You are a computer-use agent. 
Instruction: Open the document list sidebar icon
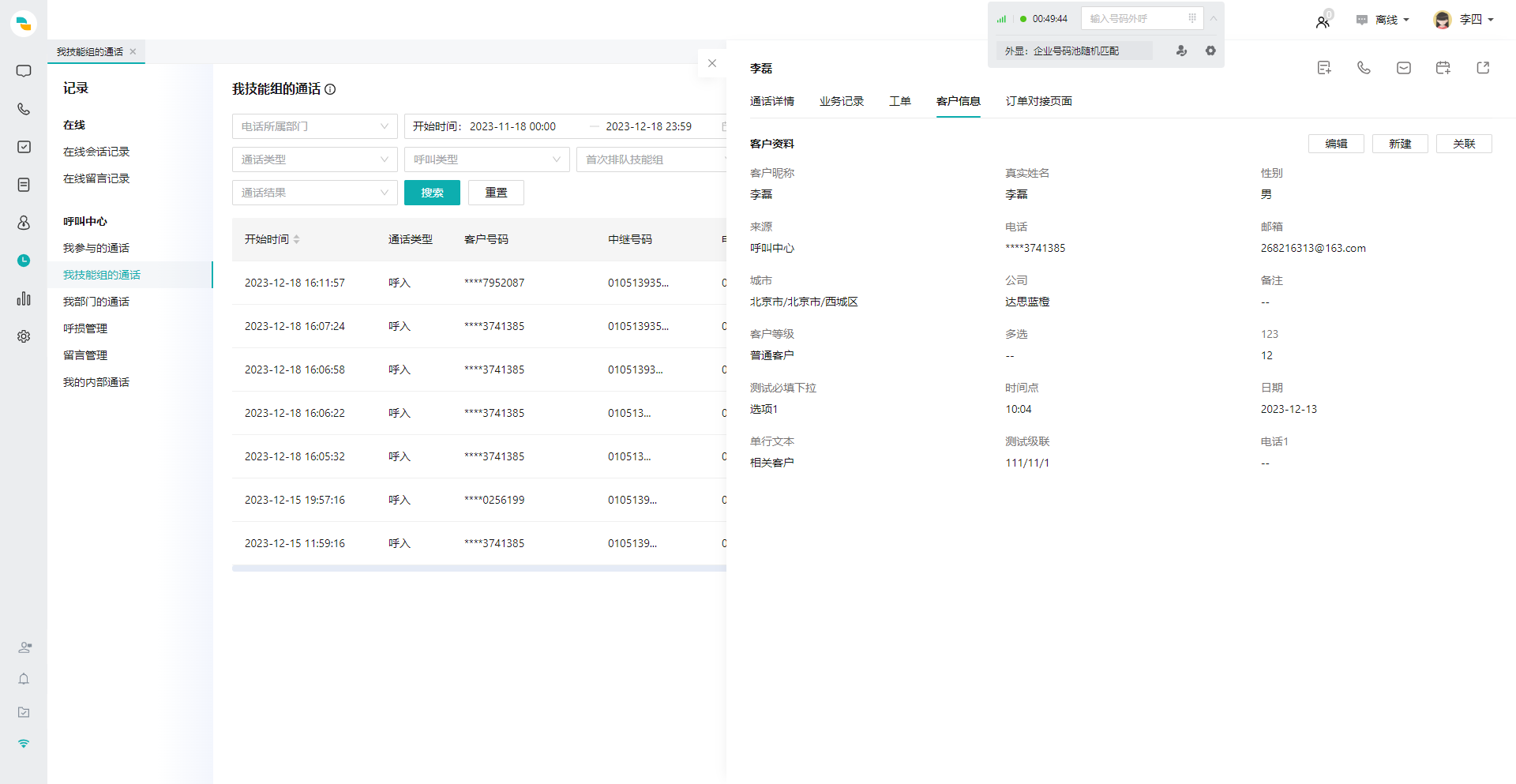pyautogui.click(x=24, y=185)
